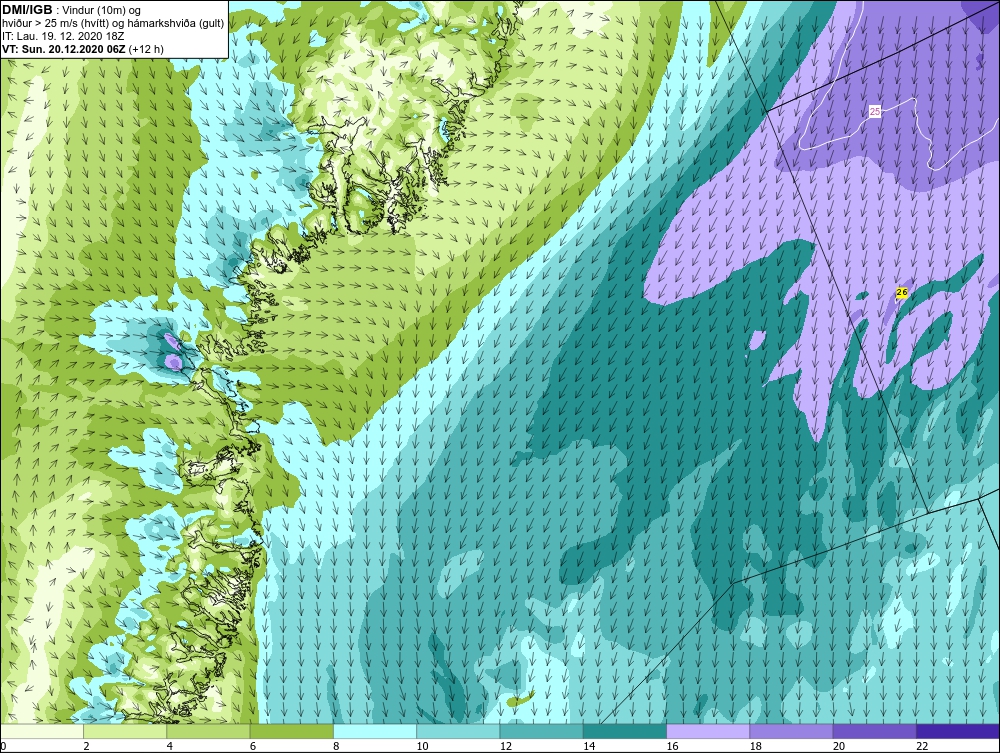Click the legend tick label 12
1000x753 pixels.
pos(506,747)
